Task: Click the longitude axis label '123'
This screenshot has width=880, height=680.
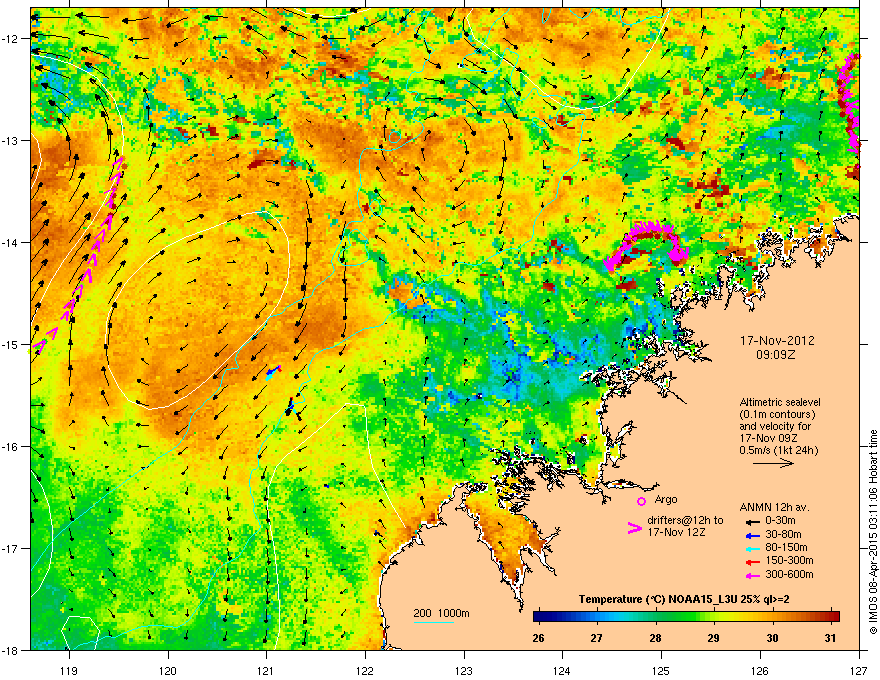Action: 464,670
